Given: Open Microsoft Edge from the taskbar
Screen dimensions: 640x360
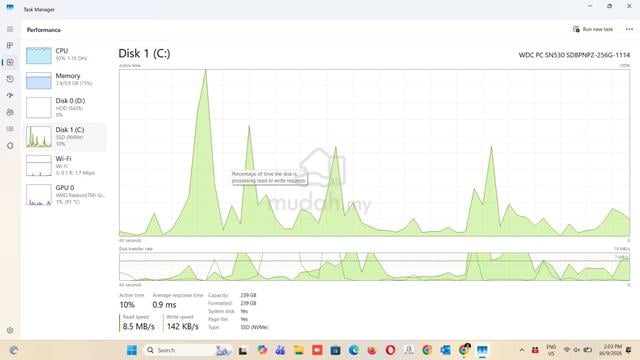Looking at the screenshot, I should click(x=354, y=350).
